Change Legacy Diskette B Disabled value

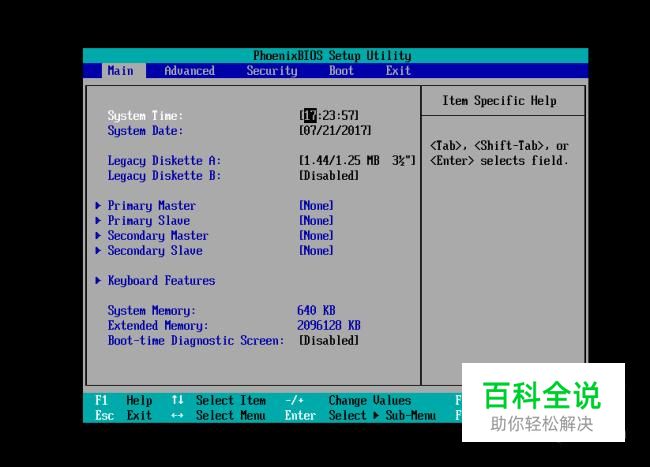point(329,175)
